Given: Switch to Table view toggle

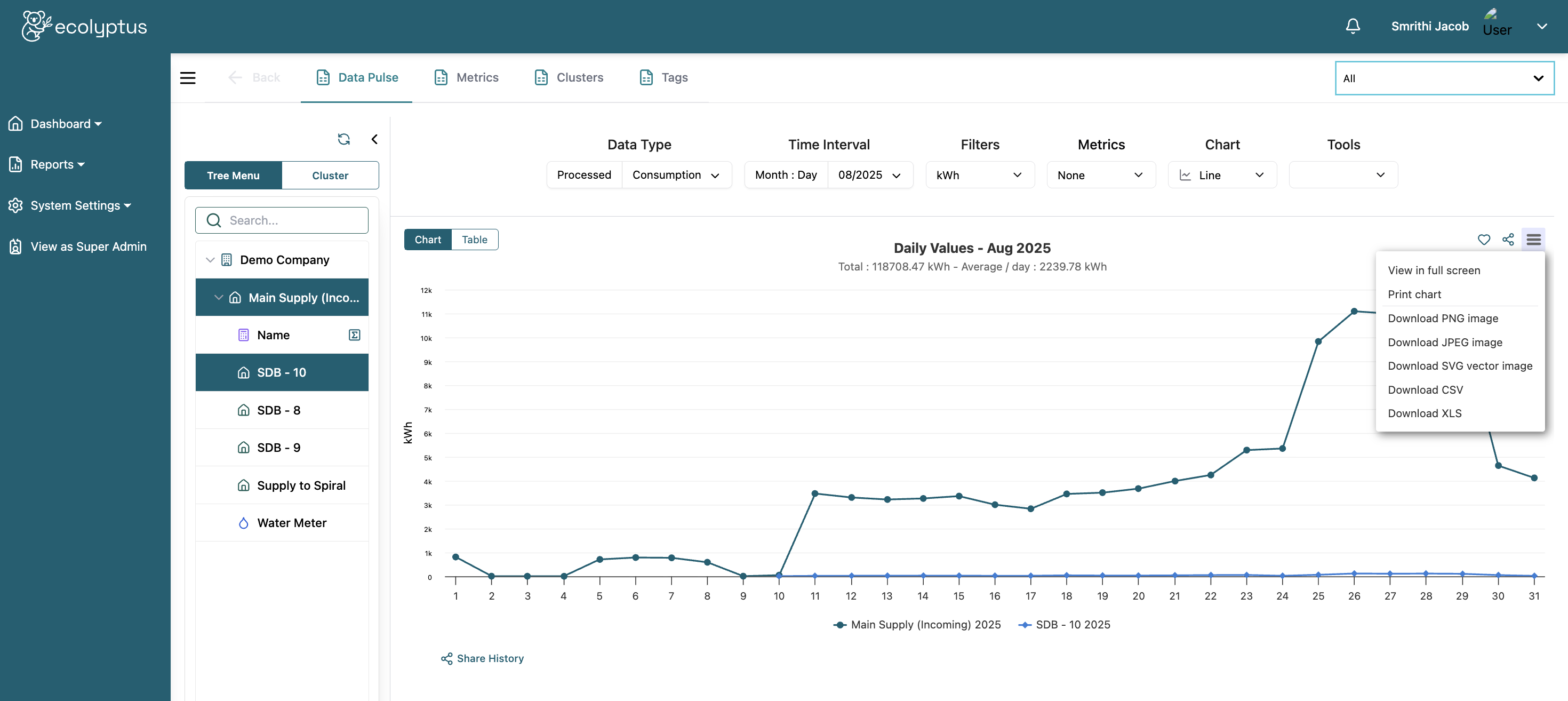Looking at the screenshot, I should [474, 240].
